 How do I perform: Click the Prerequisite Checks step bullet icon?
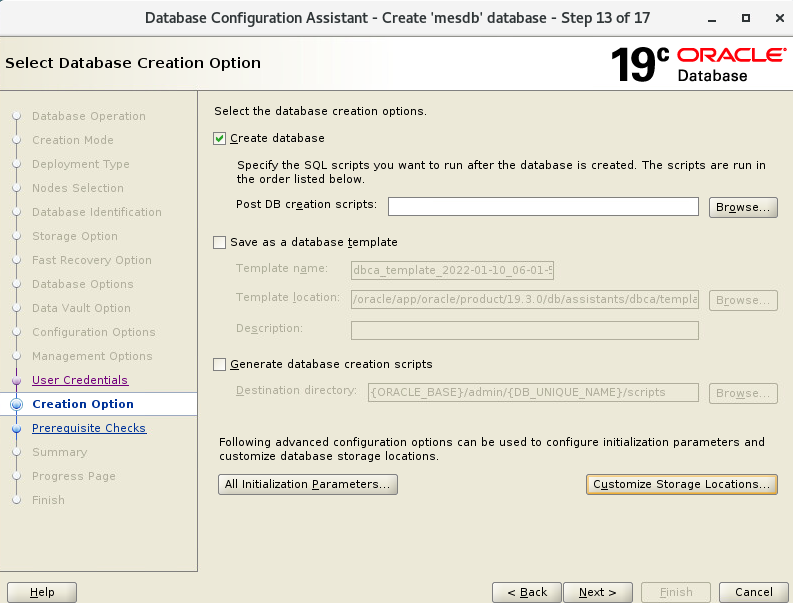(x=16, y=428)
